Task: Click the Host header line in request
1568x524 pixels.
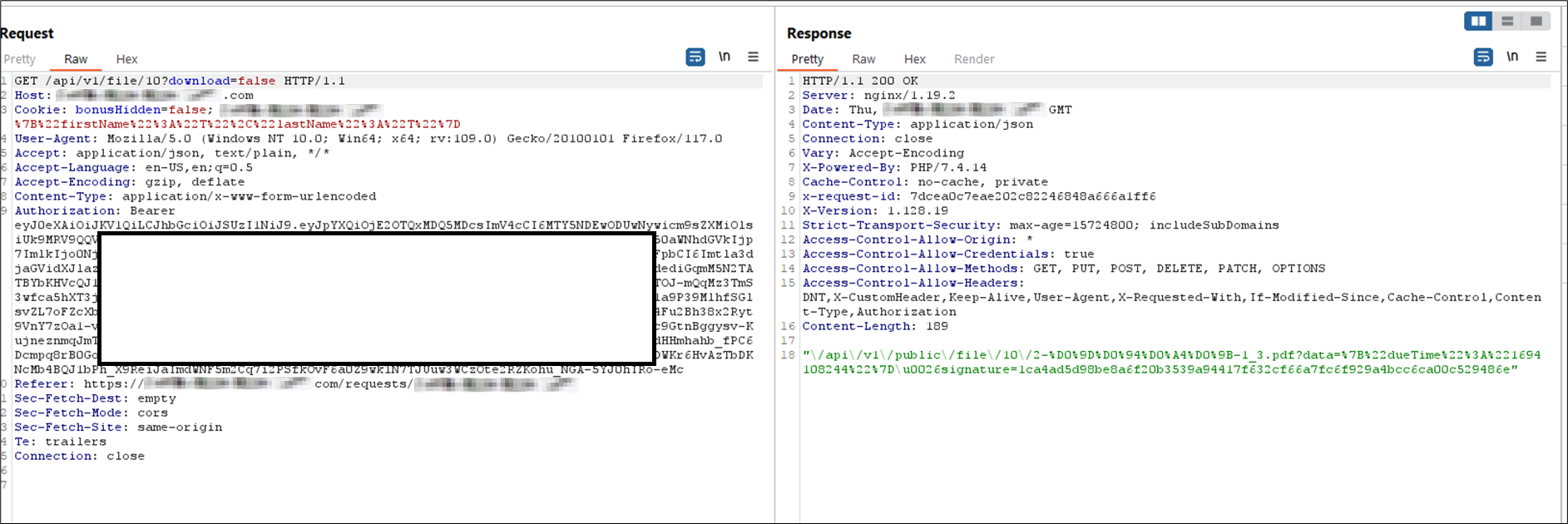Action: [134, 95]
